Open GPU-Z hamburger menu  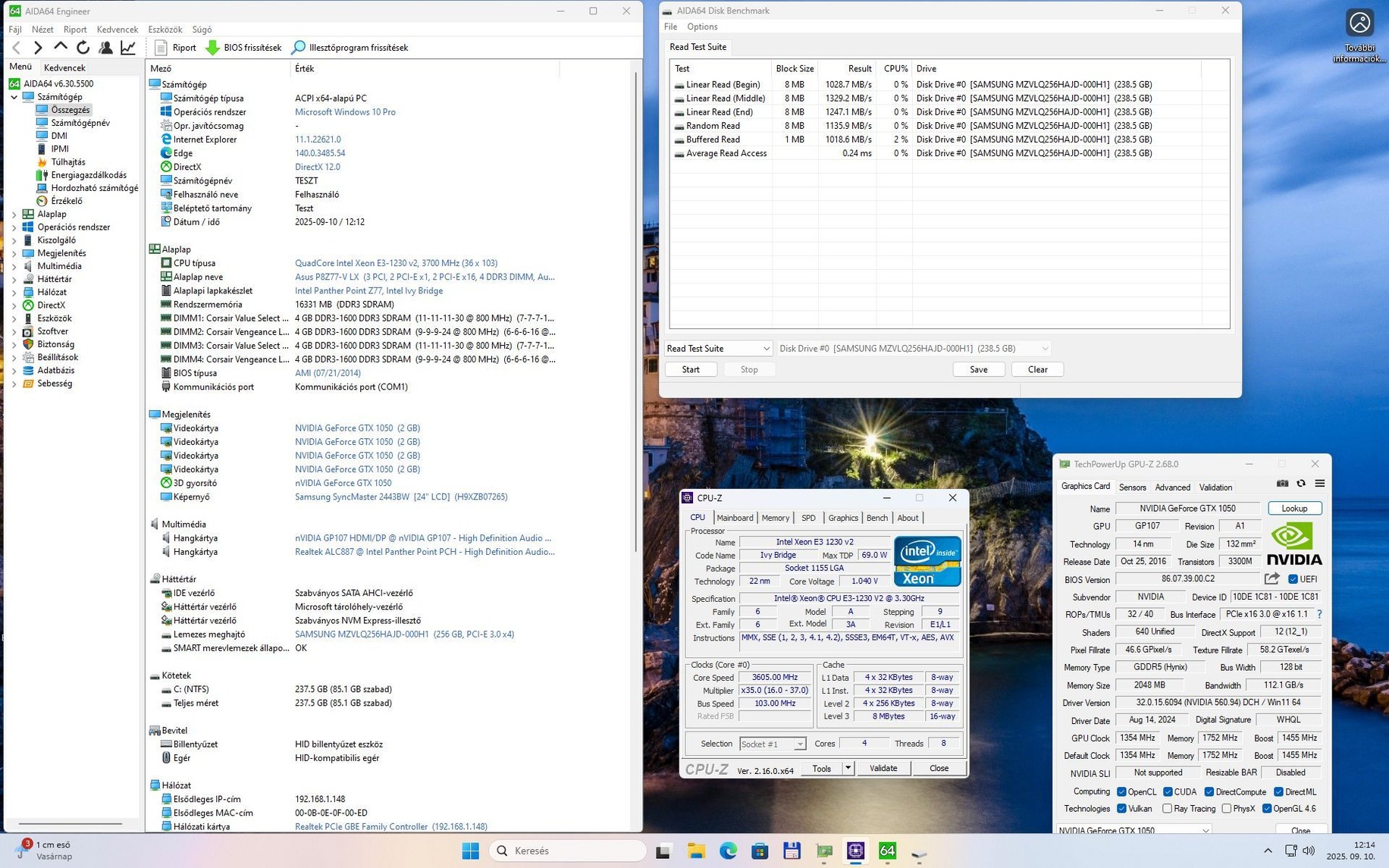(x=1320, y=484)
